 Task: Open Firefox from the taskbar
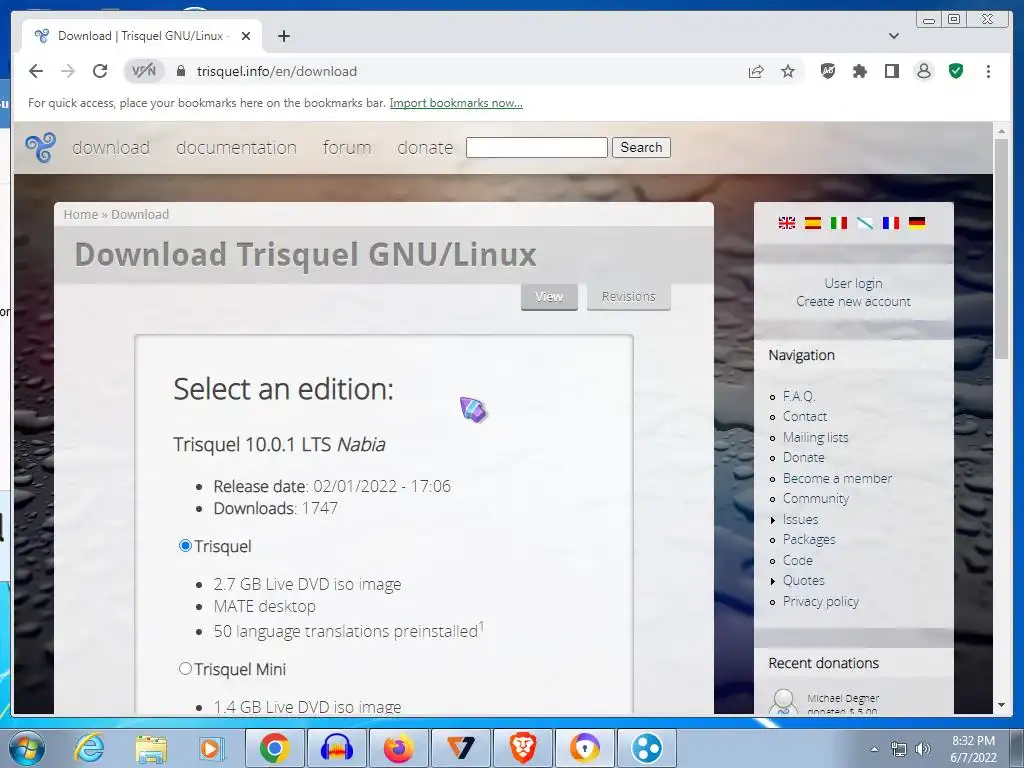click(x=399, y=748)
